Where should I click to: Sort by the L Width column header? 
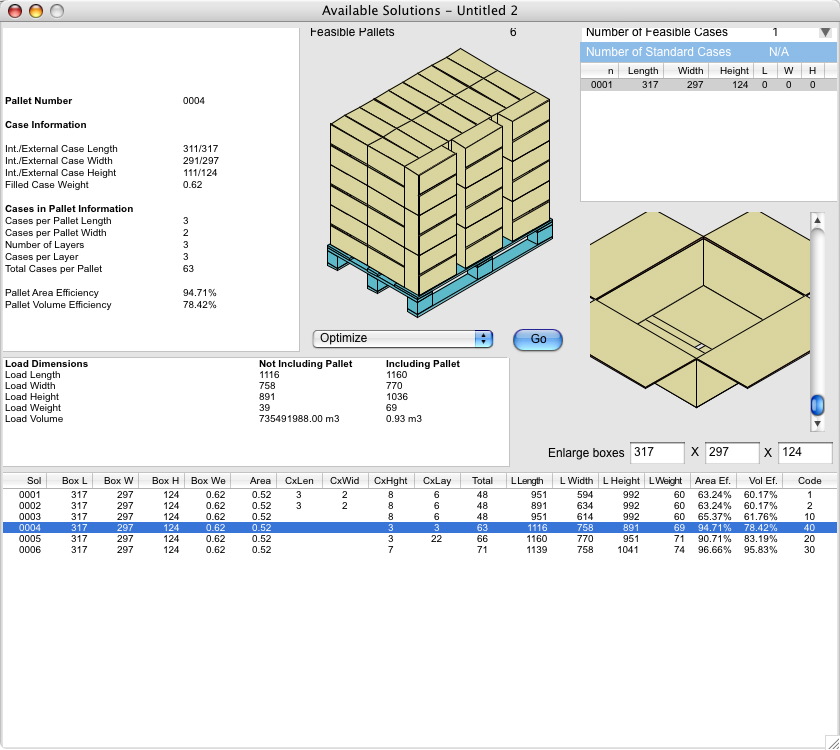coord(575,481)
